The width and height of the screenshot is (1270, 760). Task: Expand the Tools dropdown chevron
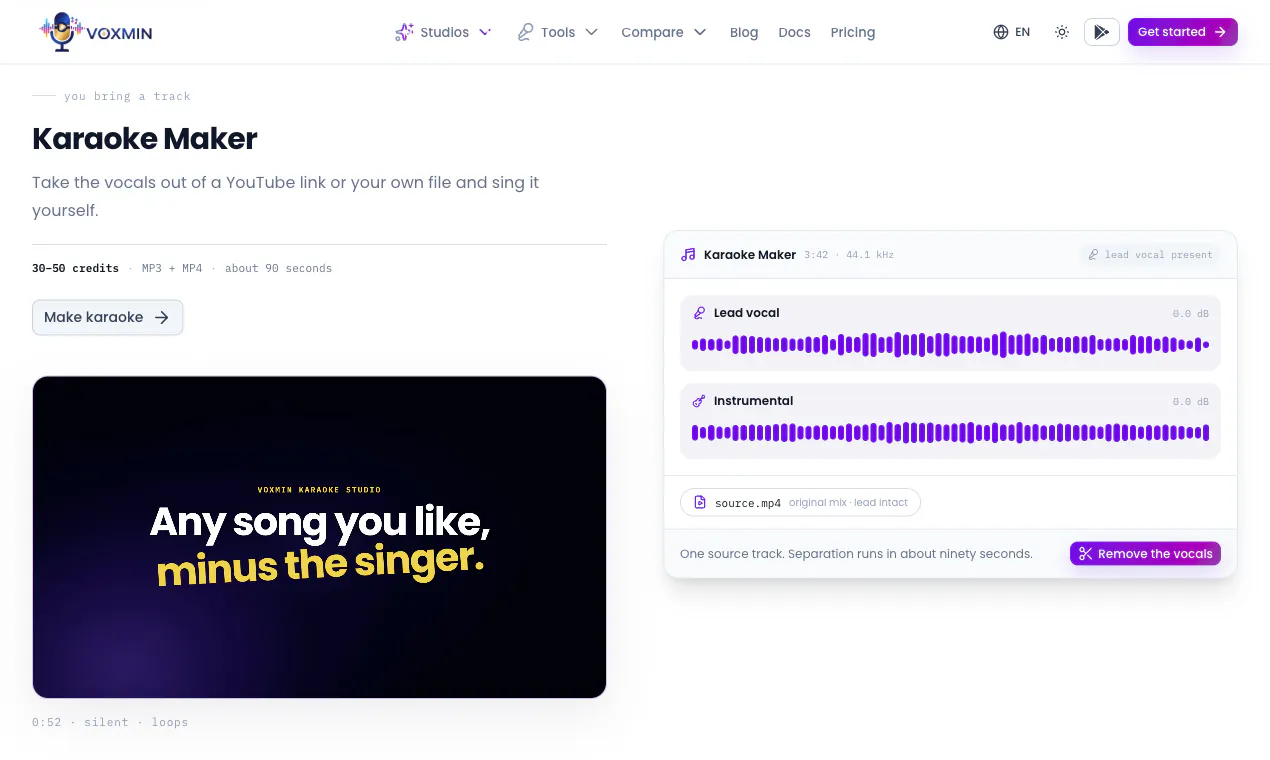pyautogui.click(x=591, y=32)
